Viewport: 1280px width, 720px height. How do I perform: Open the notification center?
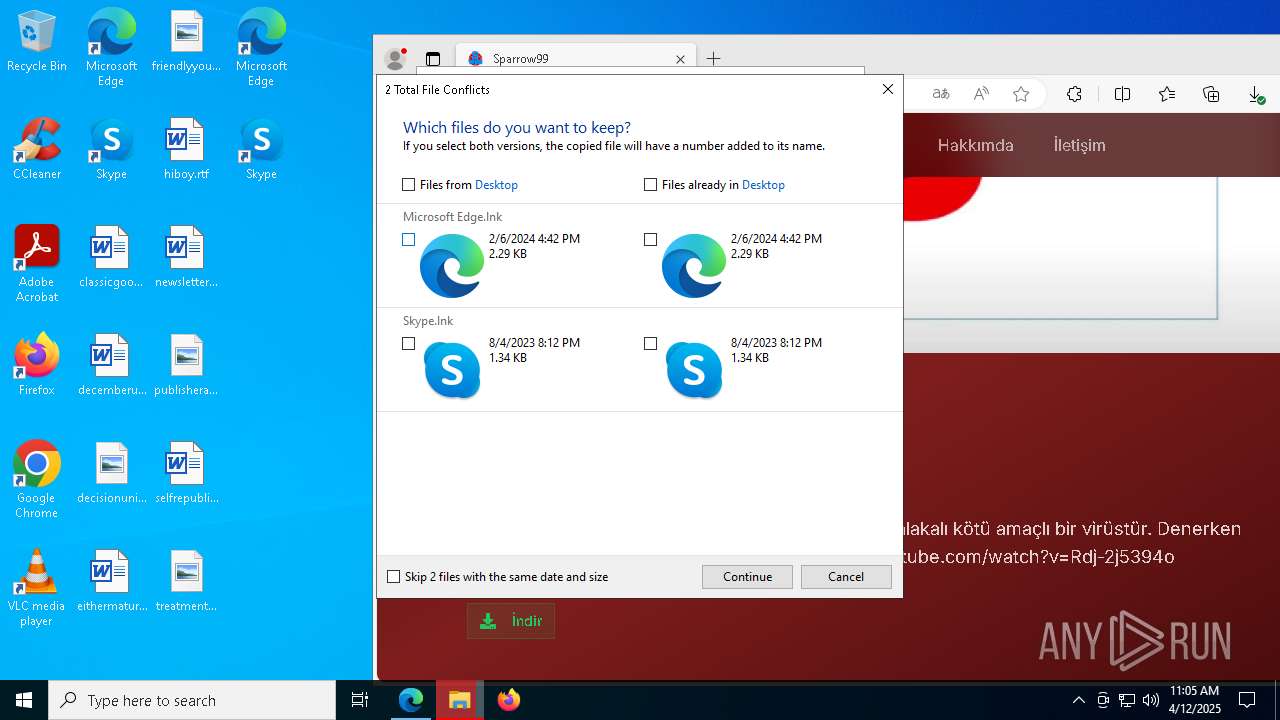tap(1247, 700)
